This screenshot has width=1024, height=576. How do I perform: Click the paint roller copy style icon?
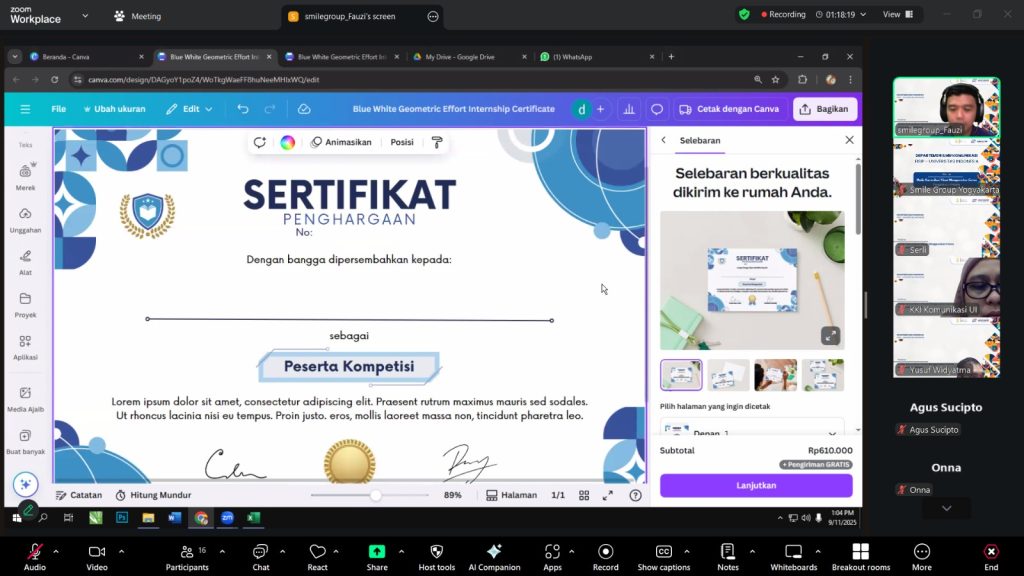pos(437,142)
